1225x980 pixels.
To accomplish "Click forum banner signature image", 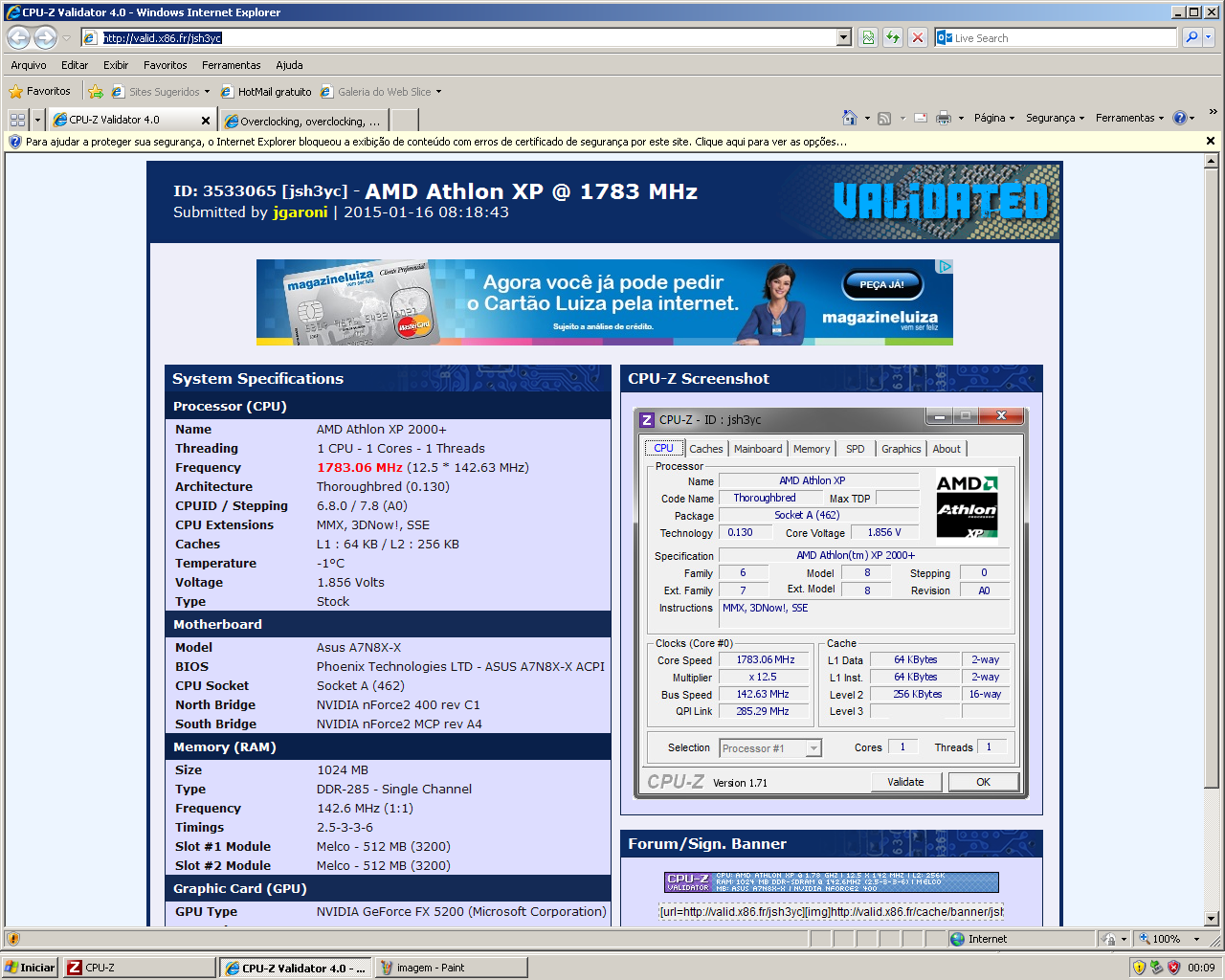I will pos(832,881).
